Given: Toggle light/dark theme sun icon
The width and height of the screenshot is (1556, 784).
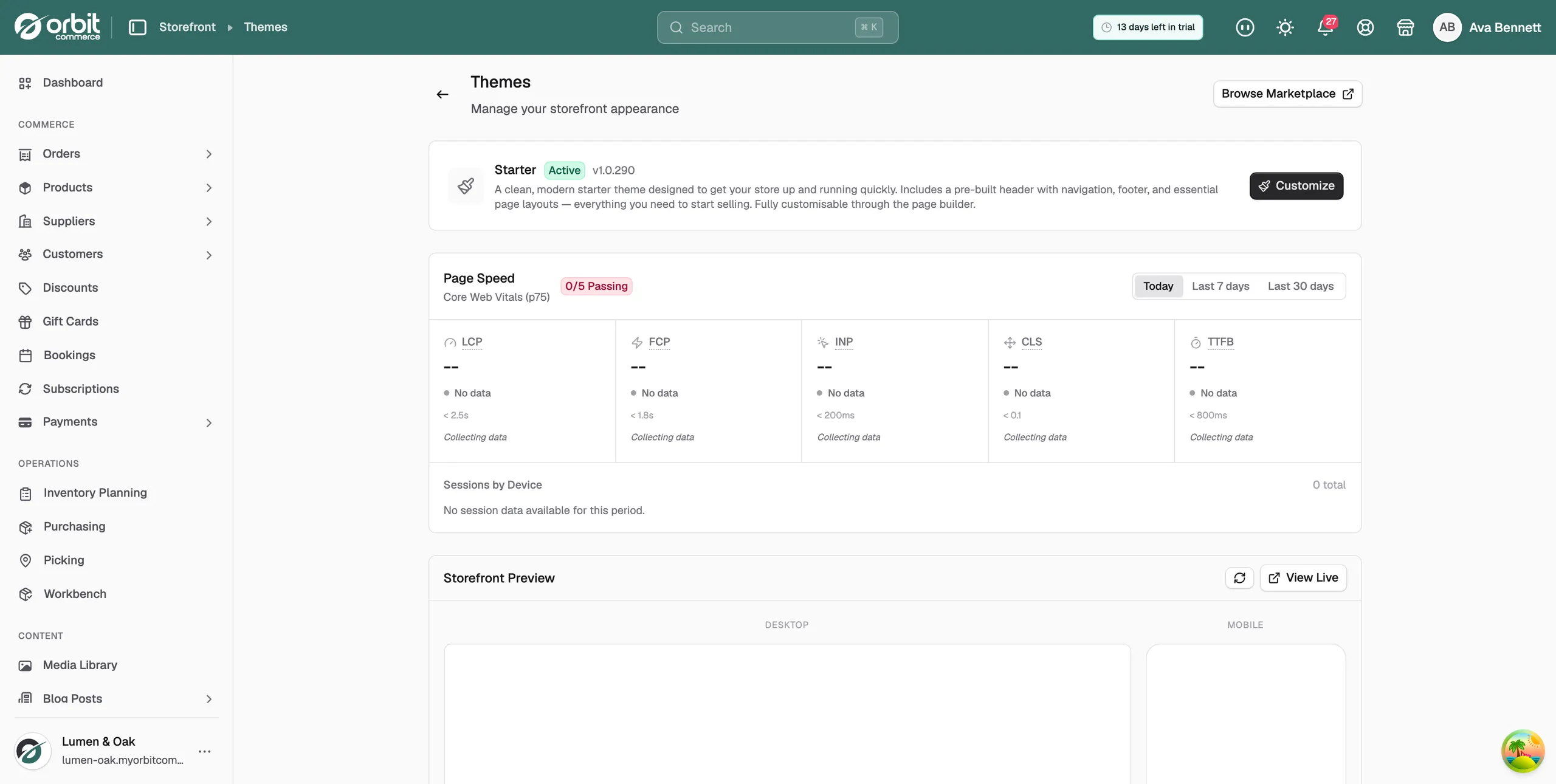Looking at the screenshot, I should 1285,27.
